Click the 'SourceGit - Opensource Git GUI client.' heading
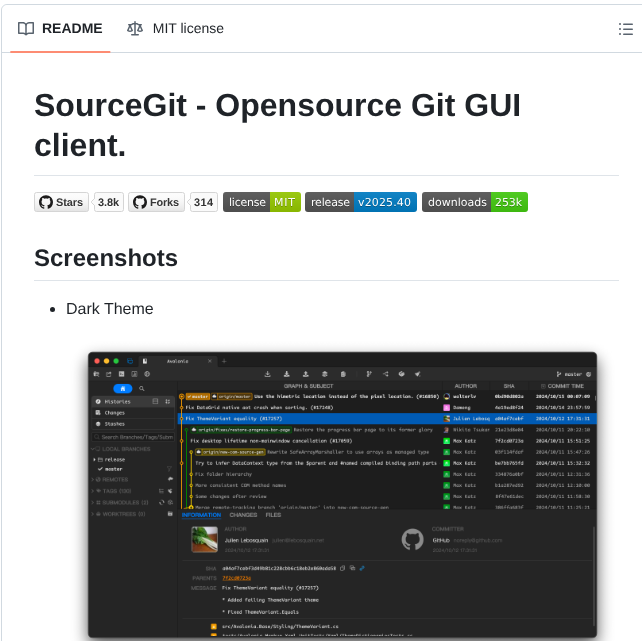642x641 pixels. tap(278, 125)
